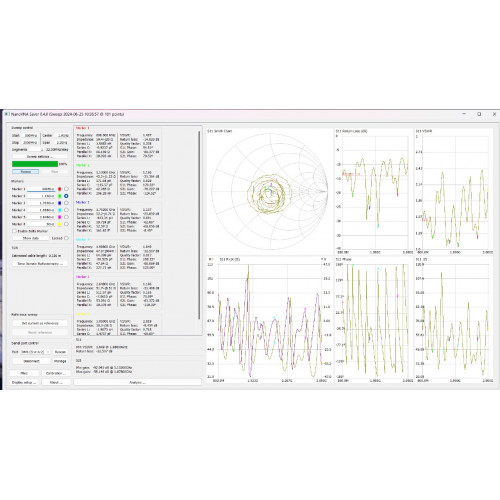Open the magenta Marker 5 color swatch
The width and height of the screenshot is (500, 500).
(60, 217)
